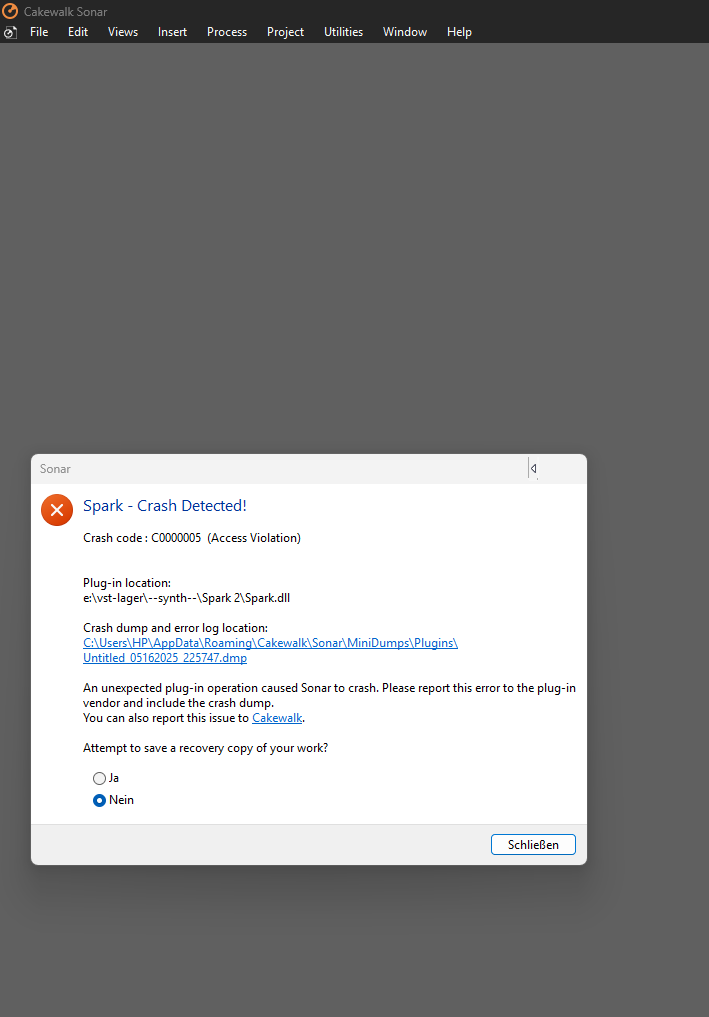Click 'Crash dump and error log location:' label
This screenshot has height=1017, width=709.
(175, 628)
